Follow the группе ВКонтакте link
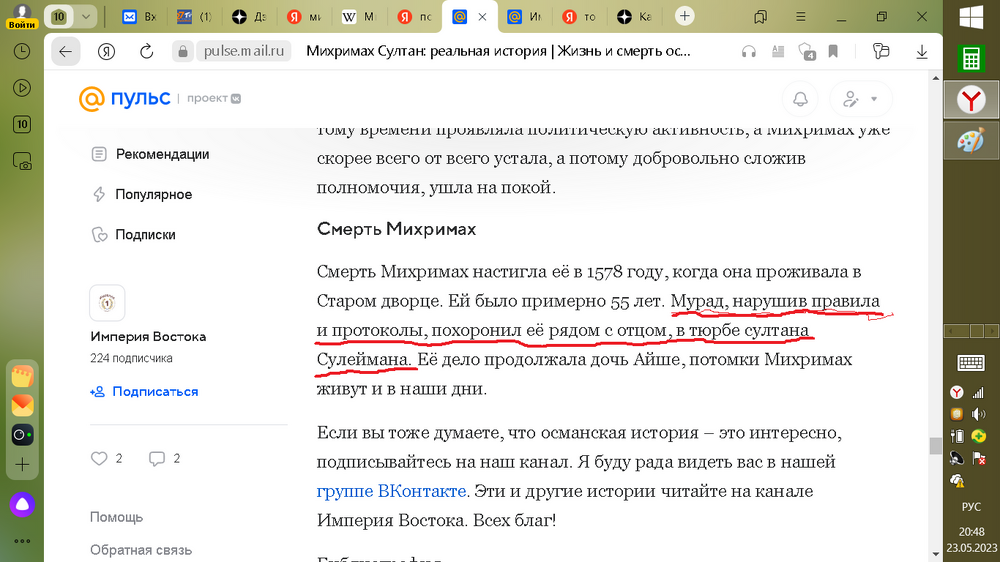The image size is (1000, 562). tap(392, 491)
